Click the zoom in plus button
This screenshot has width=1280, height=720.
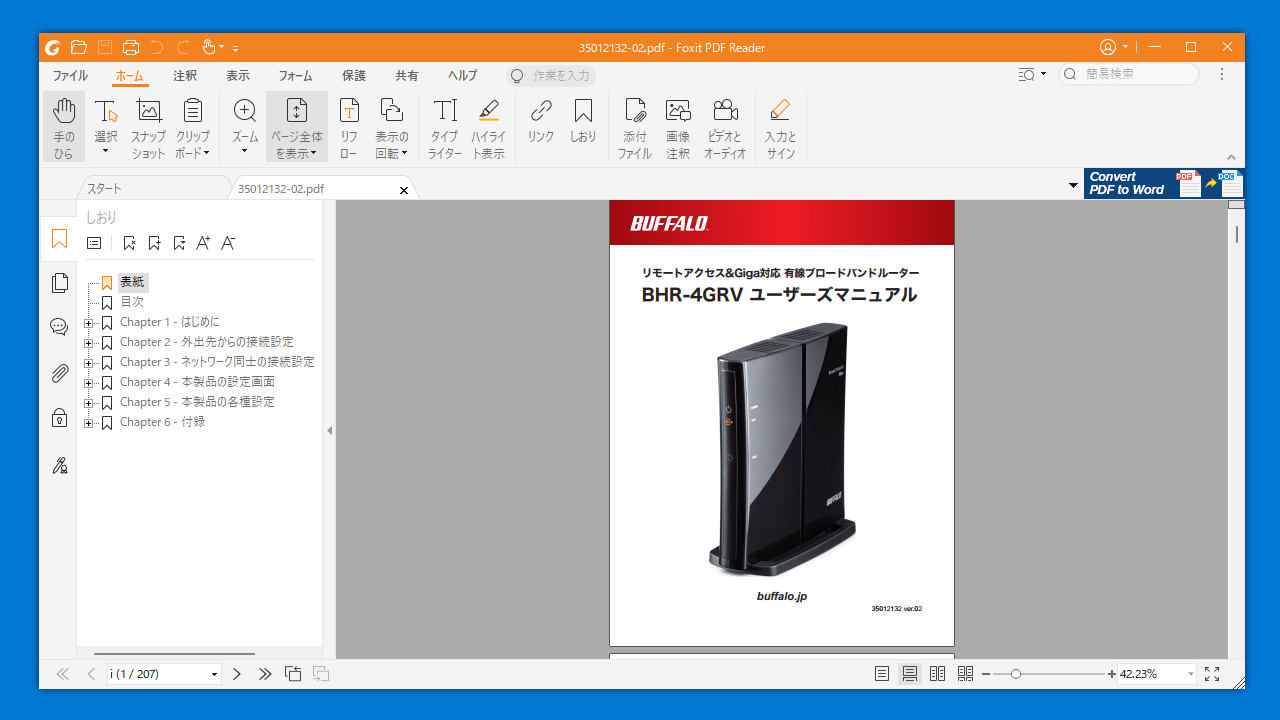tap(1112, 674)
